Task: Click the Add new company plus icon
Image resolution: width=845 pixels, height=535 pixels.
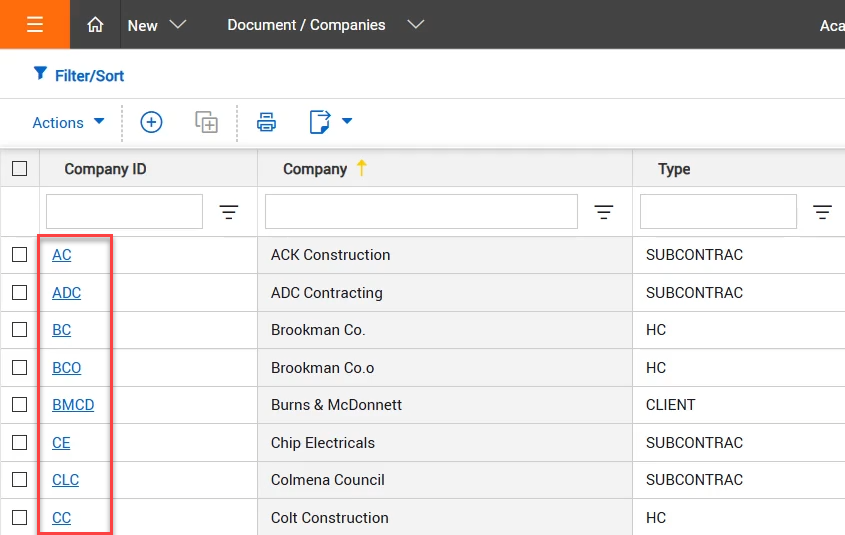Action: point(151,122)
